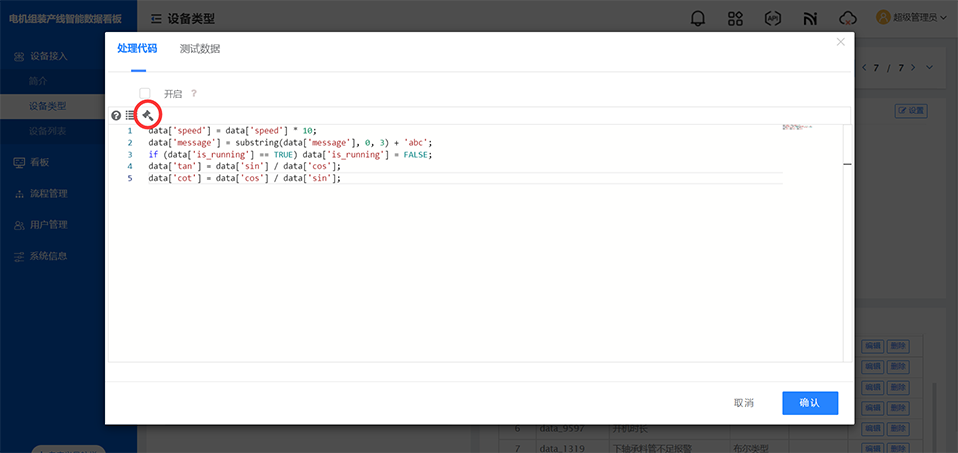Switch to the 测试数据 tab
The width and height of the screenshot is (958, 453).
[x=200, y=49]
